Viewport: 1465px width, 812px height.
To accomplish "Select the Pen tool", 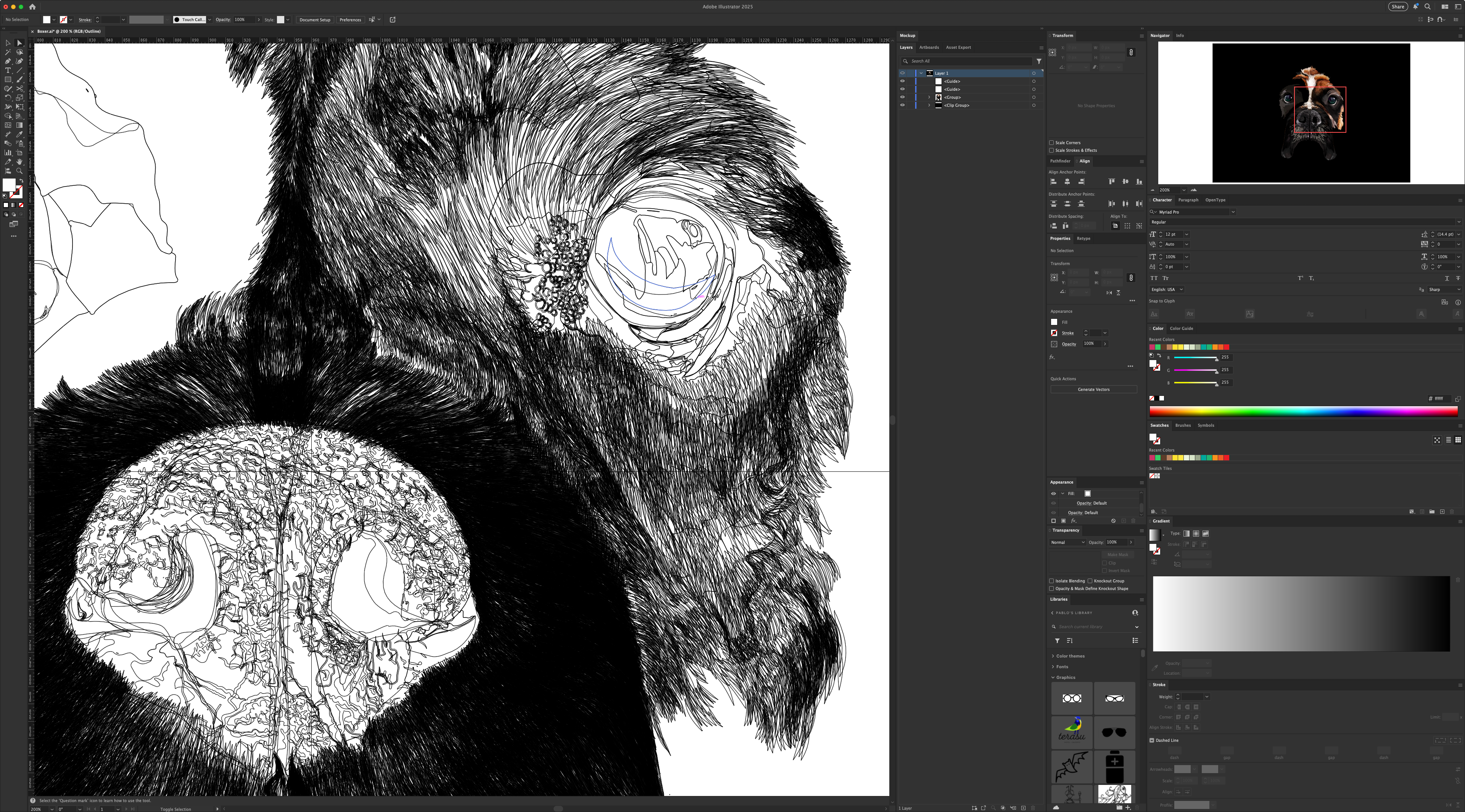I will [x=8, y=61].
